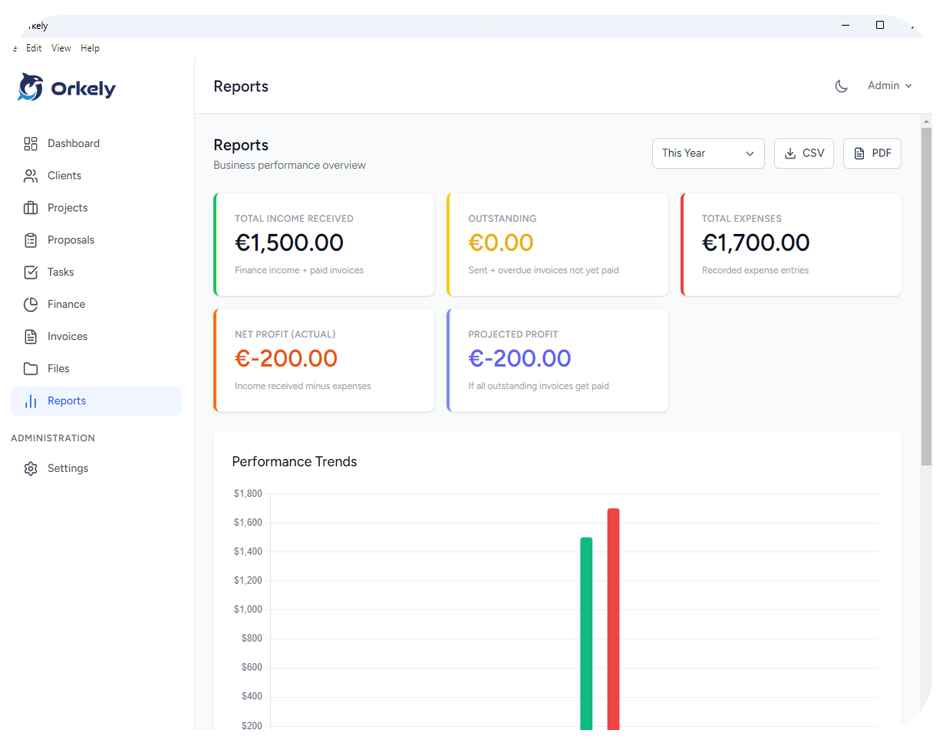
Task: Click the Finance income + paid invoices text
Action: coord(299,270)
